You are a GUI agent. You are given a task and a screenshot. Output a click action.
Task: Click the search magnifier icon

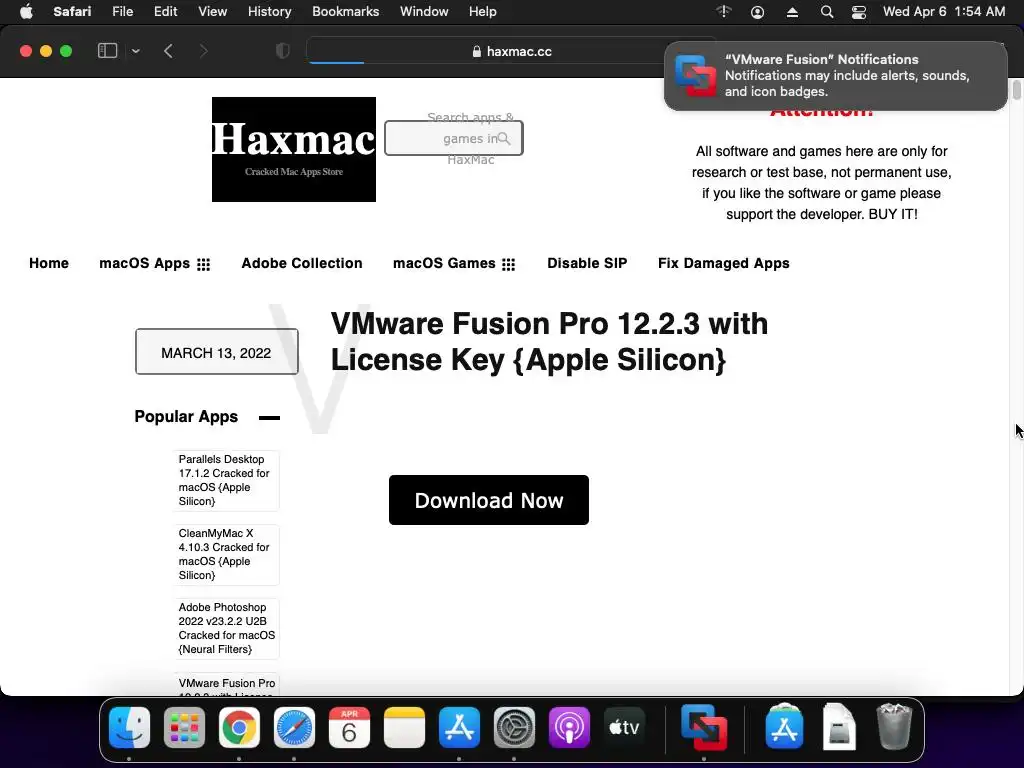(504, 138)
